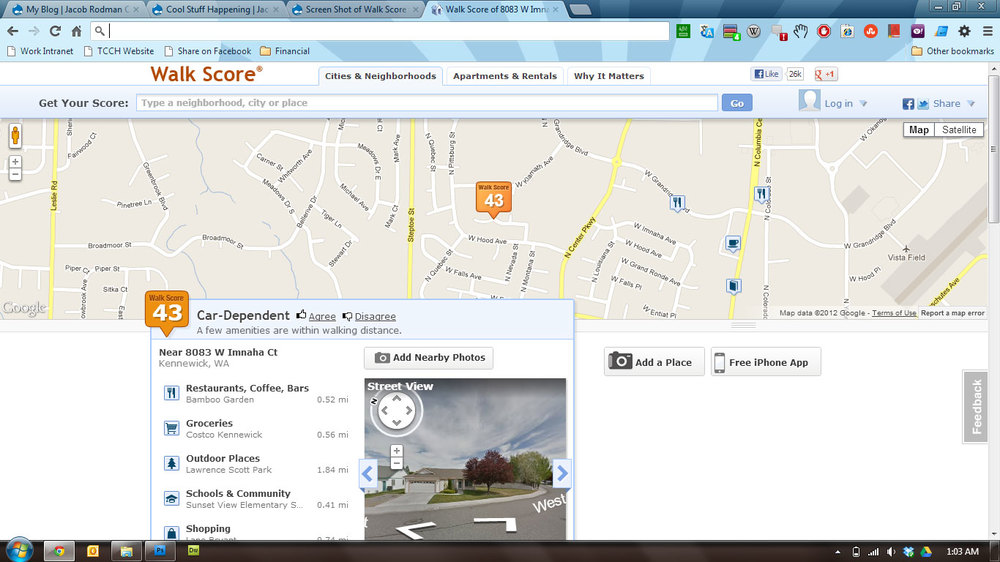Screen dimensions: 1000x562
Task: Click the Walk Score 43 map marker
Action: pyautogui.click(x=494, y=198)
